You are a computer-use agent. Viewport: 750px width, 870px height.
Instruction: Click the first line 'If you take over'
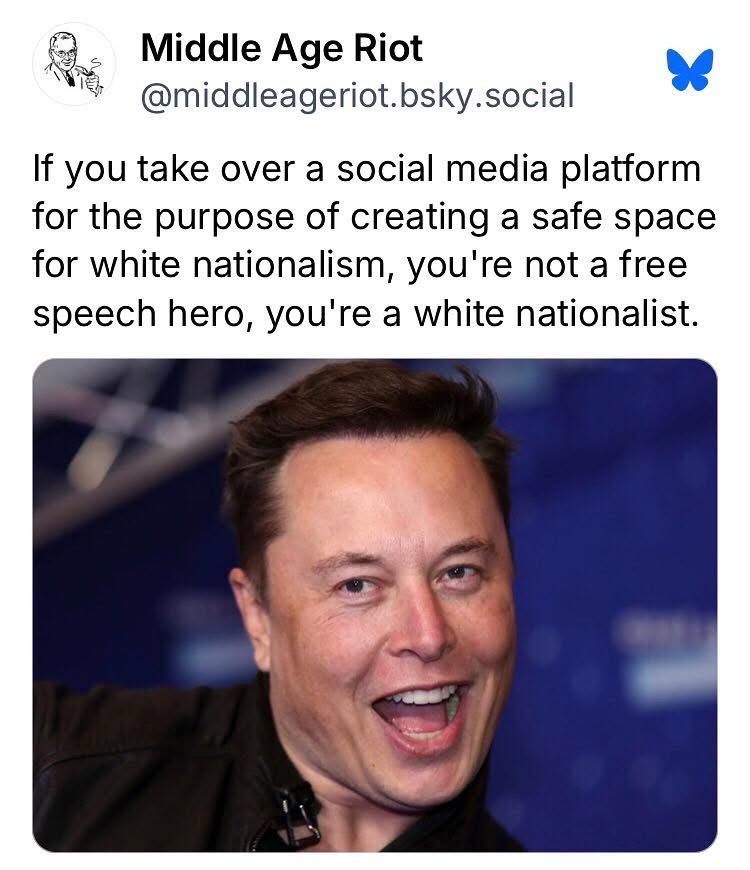coord(163,169)
